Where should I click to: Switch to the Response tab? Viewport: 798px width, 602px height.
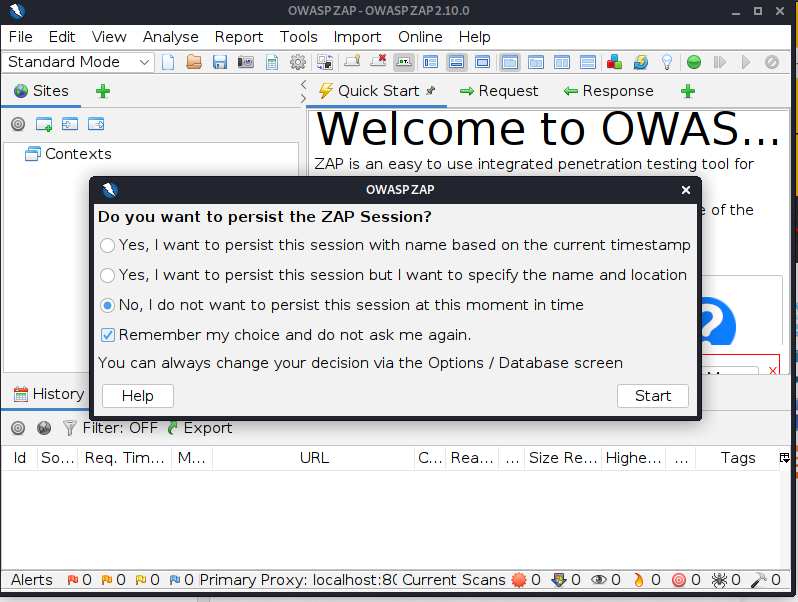(609, 91)
